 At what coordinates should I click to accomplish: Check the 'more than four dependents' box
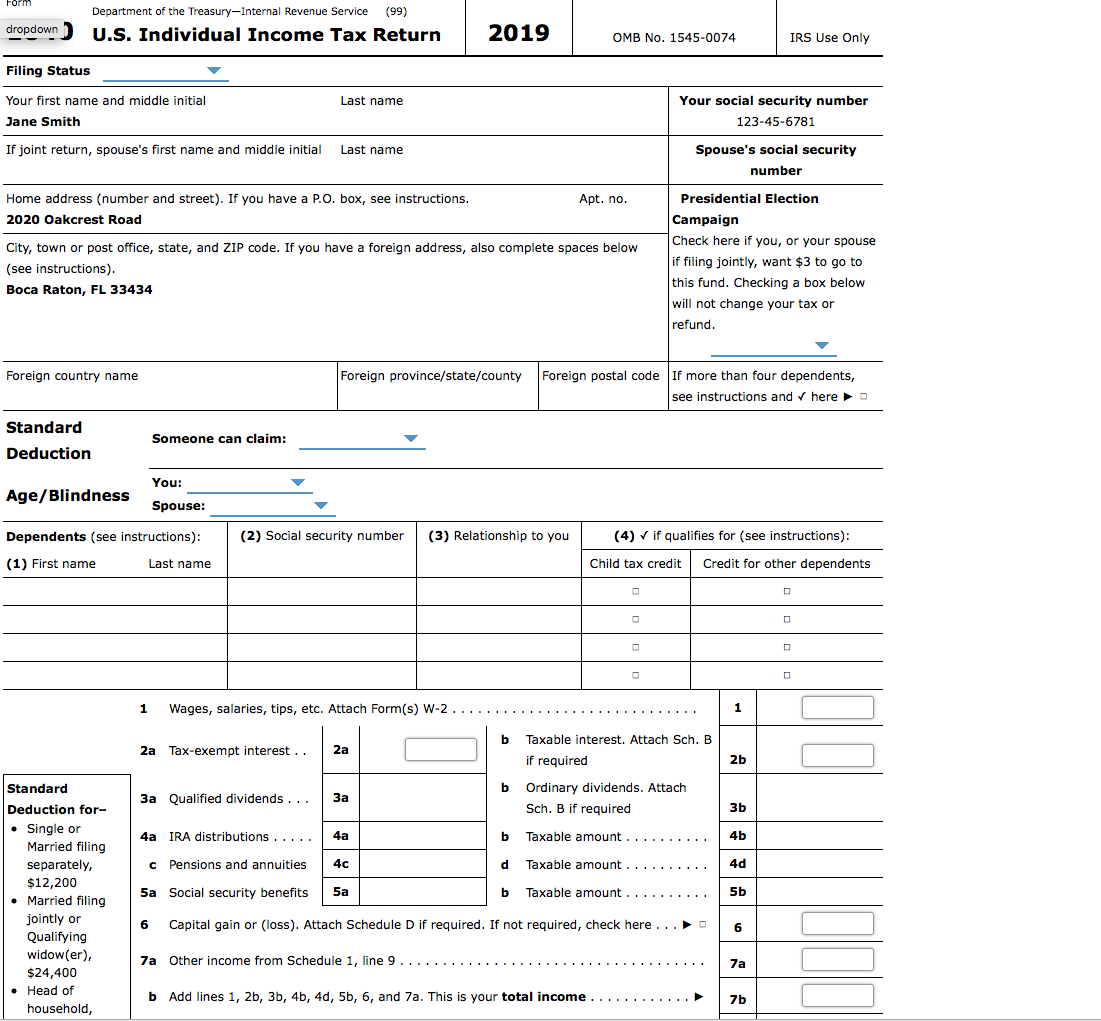click(861, 396)
